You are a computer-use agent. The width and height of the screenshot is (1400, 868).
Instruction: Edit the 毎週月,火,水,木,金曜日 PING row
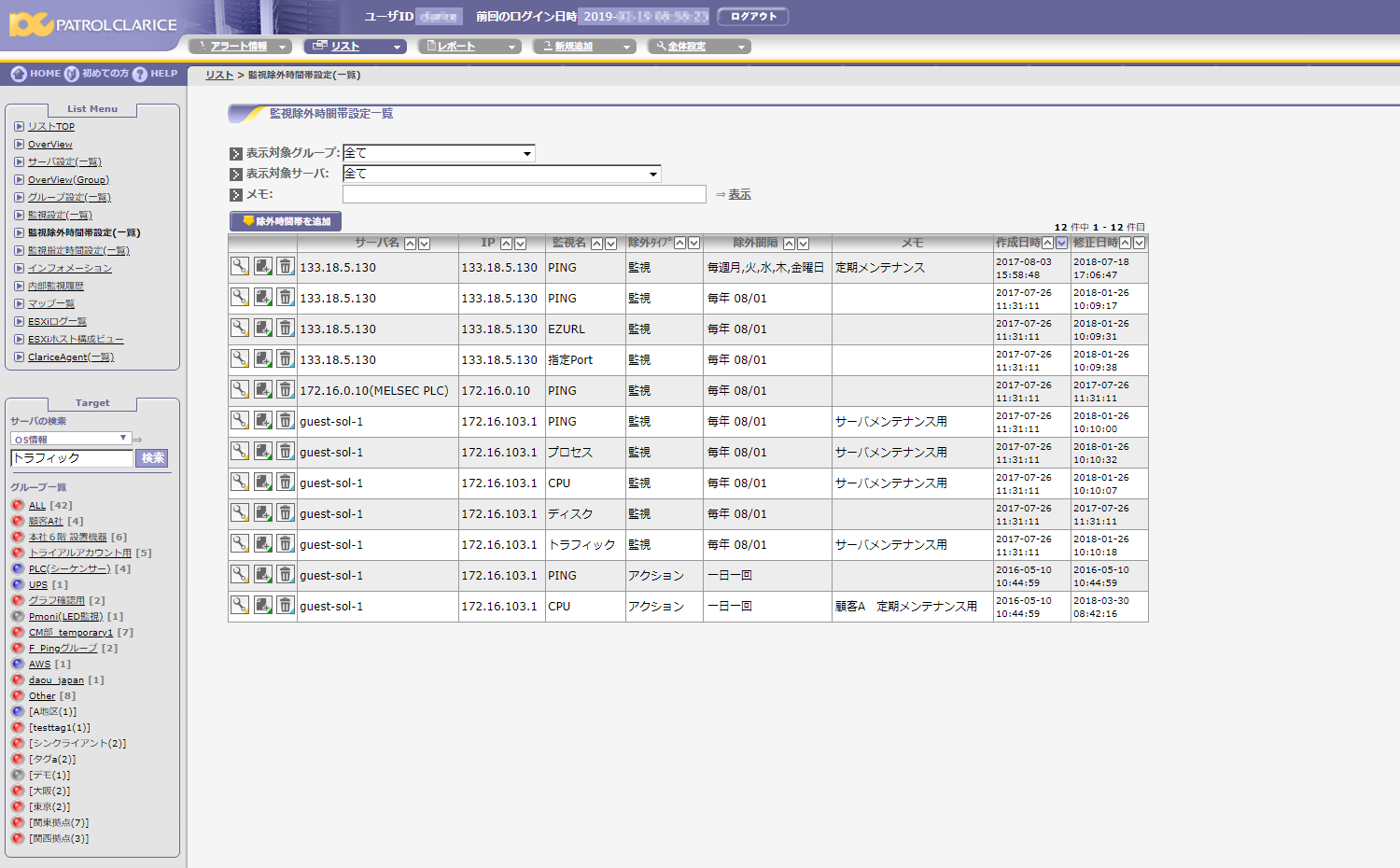tap(240, 266)
